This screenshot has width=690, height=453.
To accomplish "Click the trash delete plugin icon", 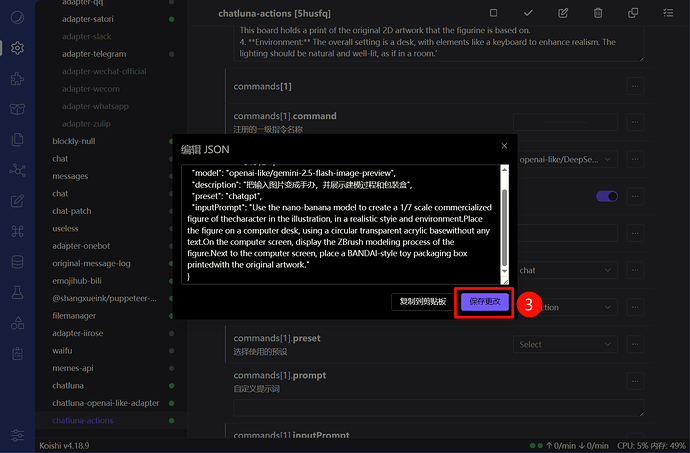I will 598,13.
